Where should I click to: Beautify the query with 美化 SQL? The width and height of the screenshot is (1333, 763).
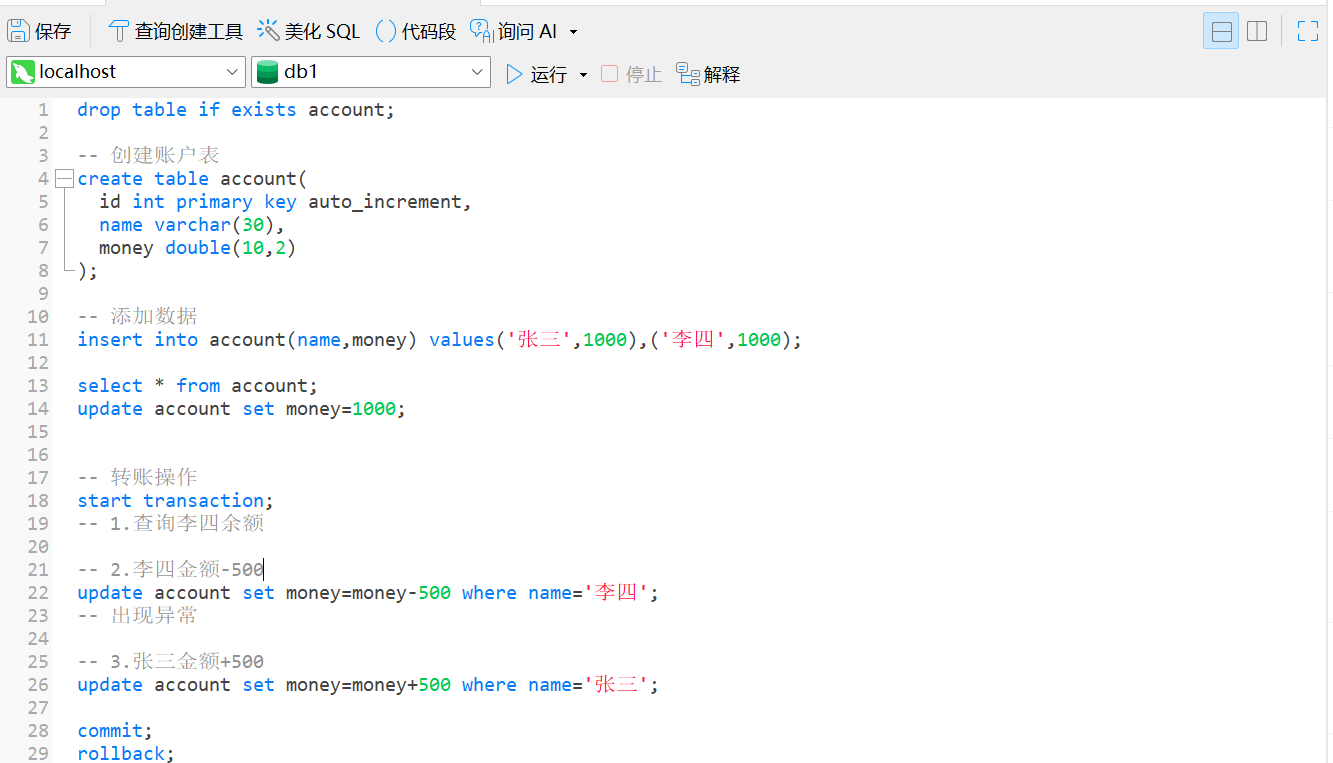tap(309, 31)
